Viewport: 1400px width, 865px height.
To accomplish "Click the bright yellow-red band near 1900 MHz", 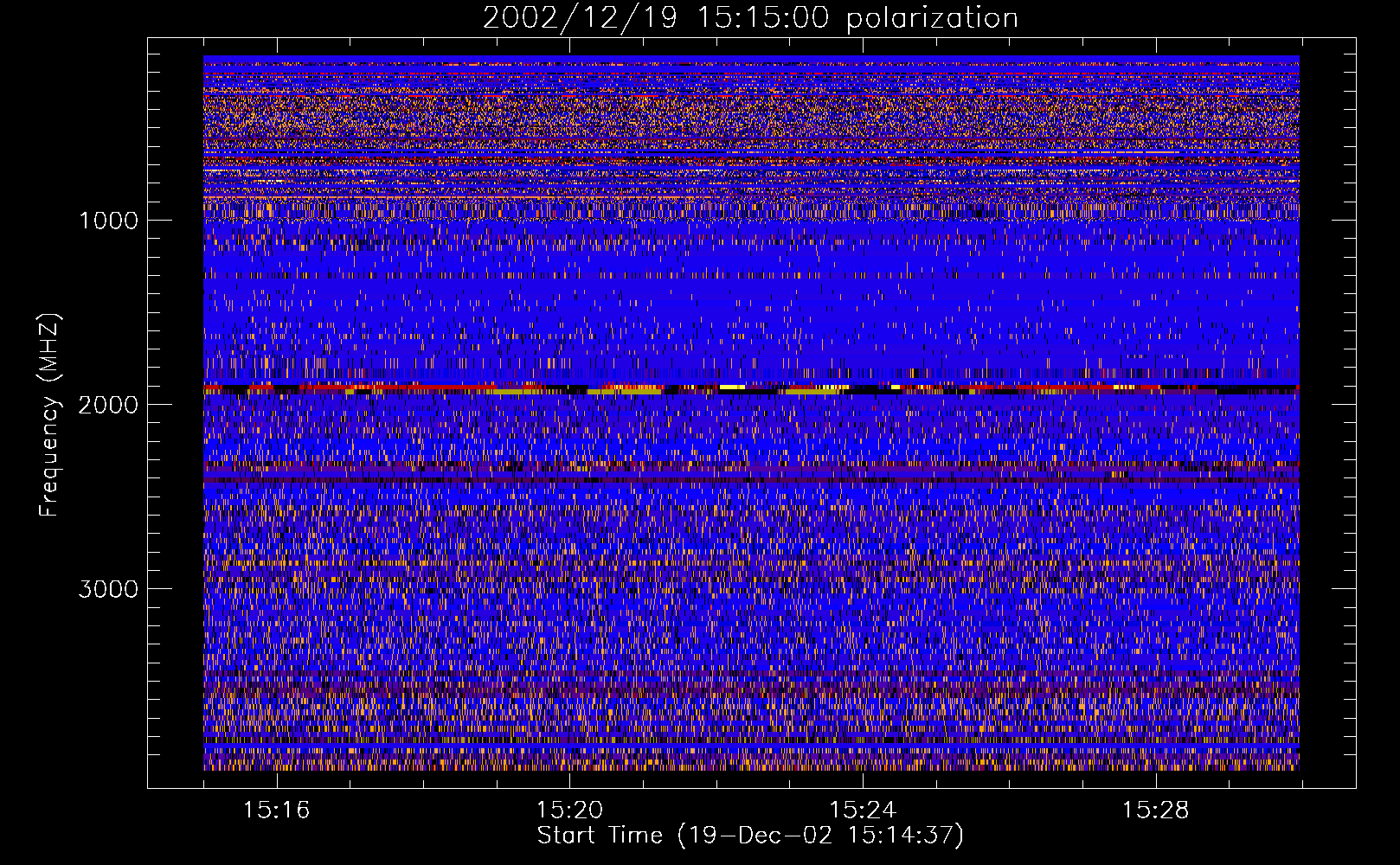I will pos(751,388).
